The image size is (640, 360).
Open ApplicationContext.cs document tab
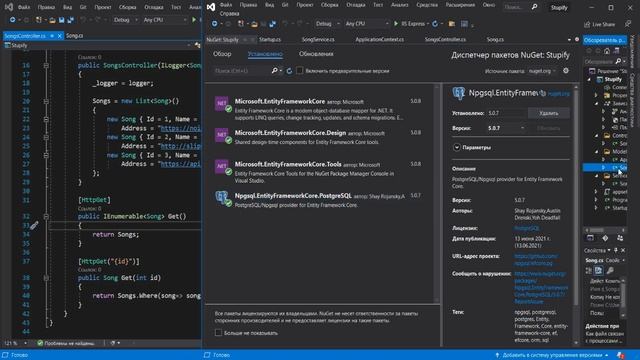pyautogui.click(x=380, y=40)
